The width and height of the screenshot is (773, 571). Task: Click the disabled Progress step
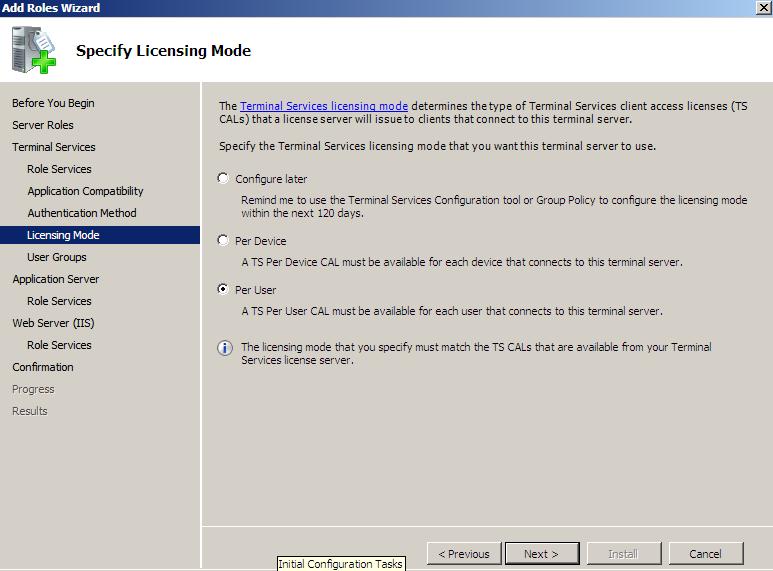pos(33,389)
